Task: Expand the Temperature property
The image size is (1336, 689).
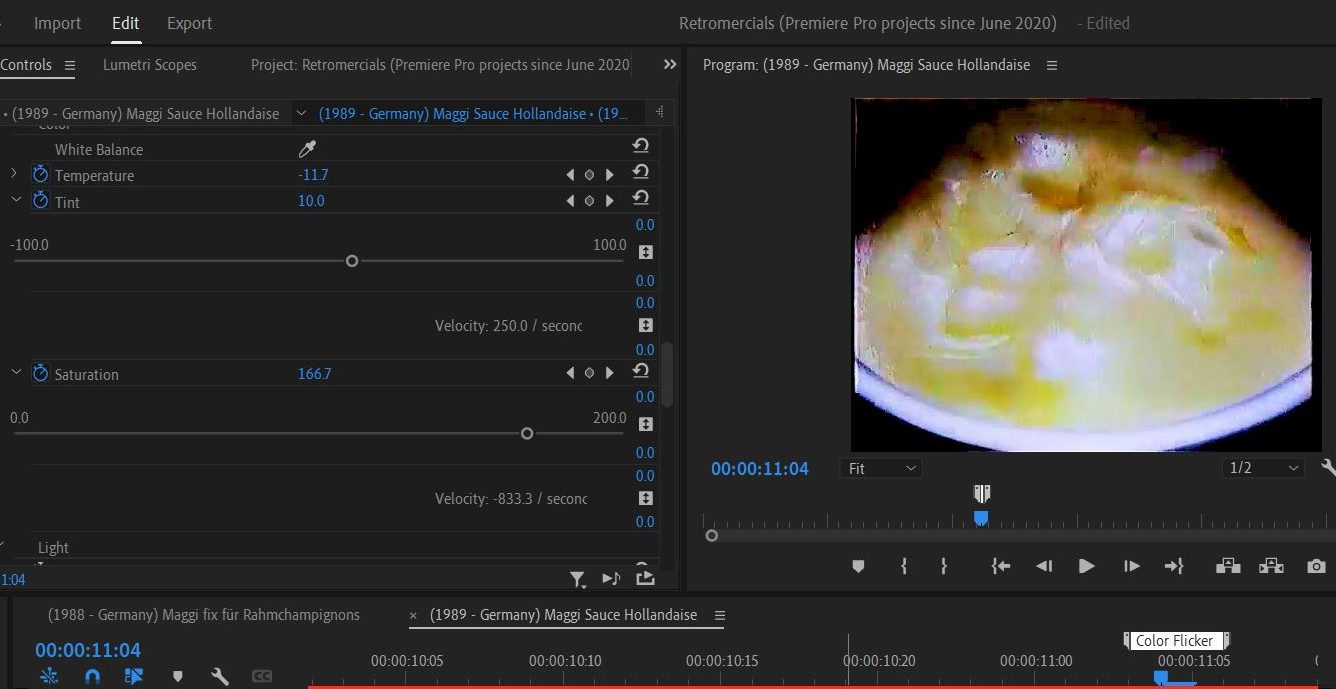Action: (x=14, y=174)
